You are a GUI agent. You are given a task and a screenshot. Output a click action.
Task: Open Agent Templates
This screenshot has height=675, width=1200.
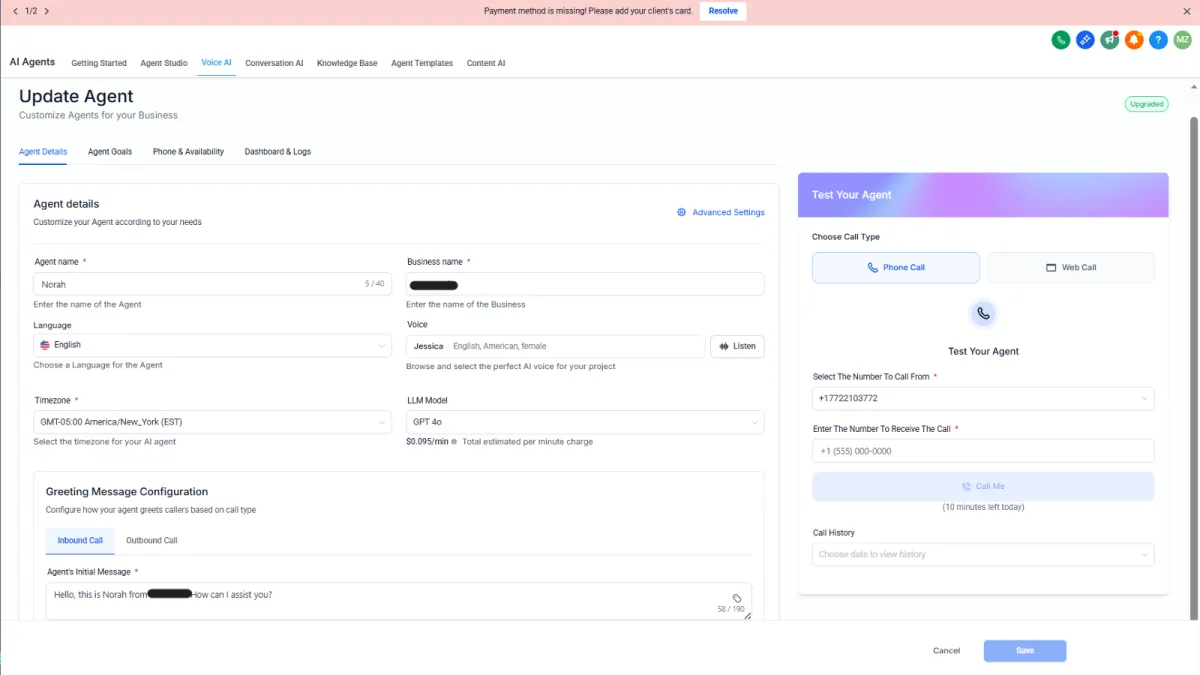422,63
